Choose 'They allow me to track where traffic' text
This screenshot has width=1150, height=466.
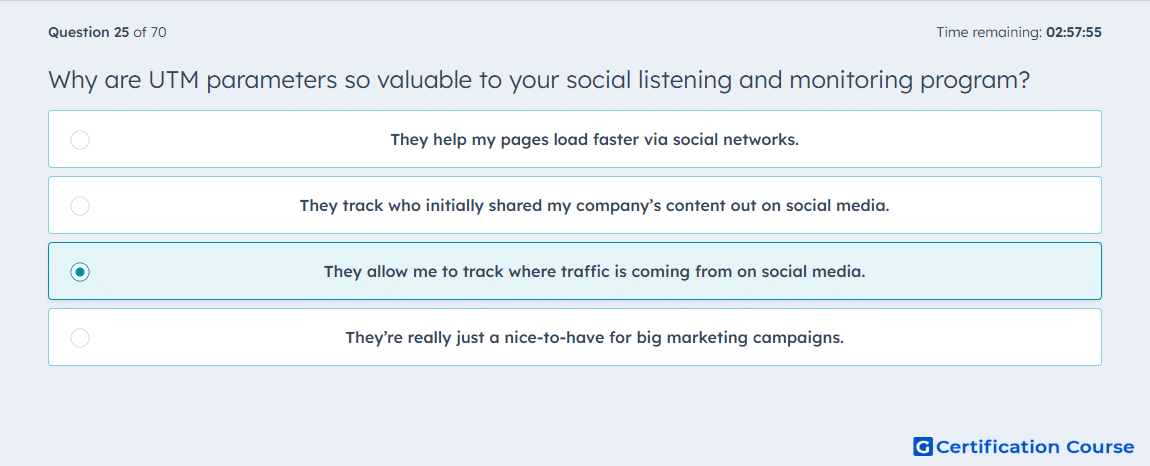[x=594, y=272]
